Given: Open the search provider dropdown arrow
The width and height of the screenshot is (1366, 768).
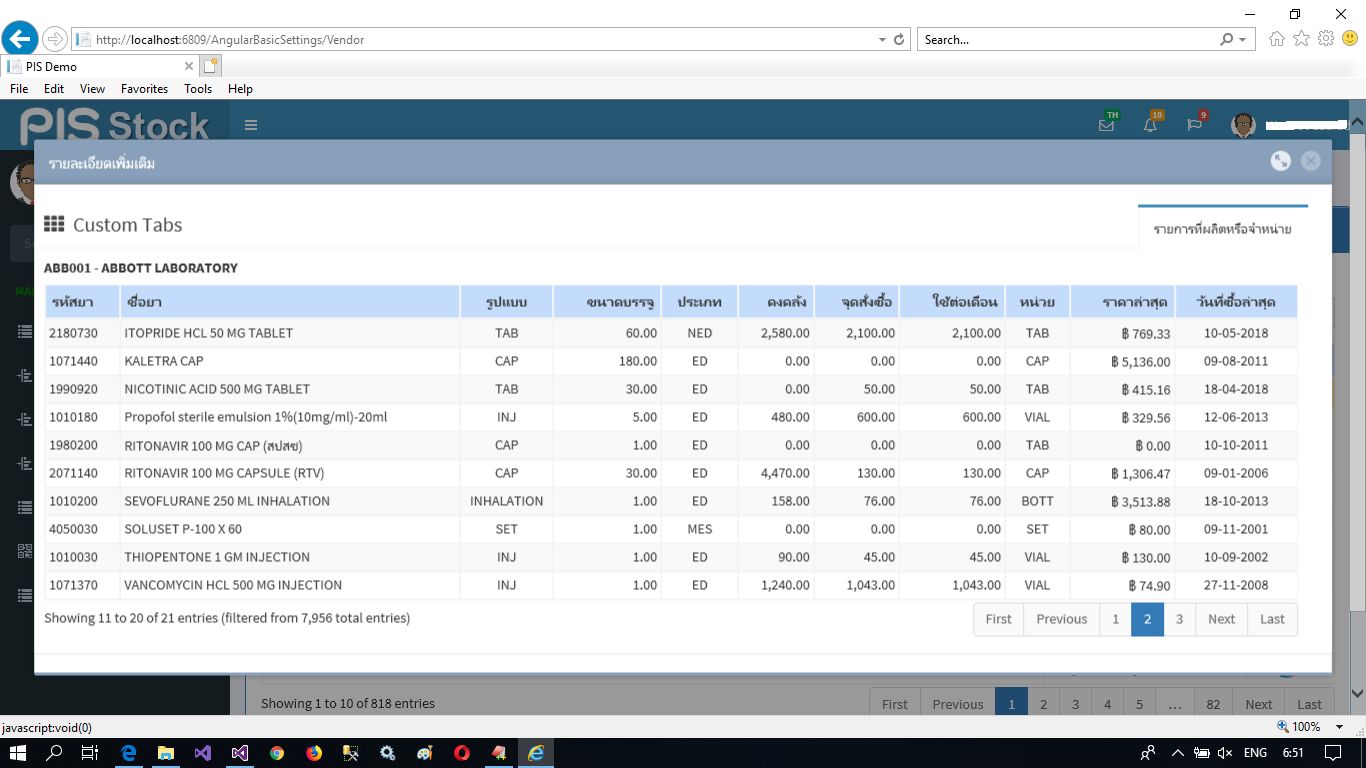Looking at the screenshot, I should click(x=1243, y=40).
